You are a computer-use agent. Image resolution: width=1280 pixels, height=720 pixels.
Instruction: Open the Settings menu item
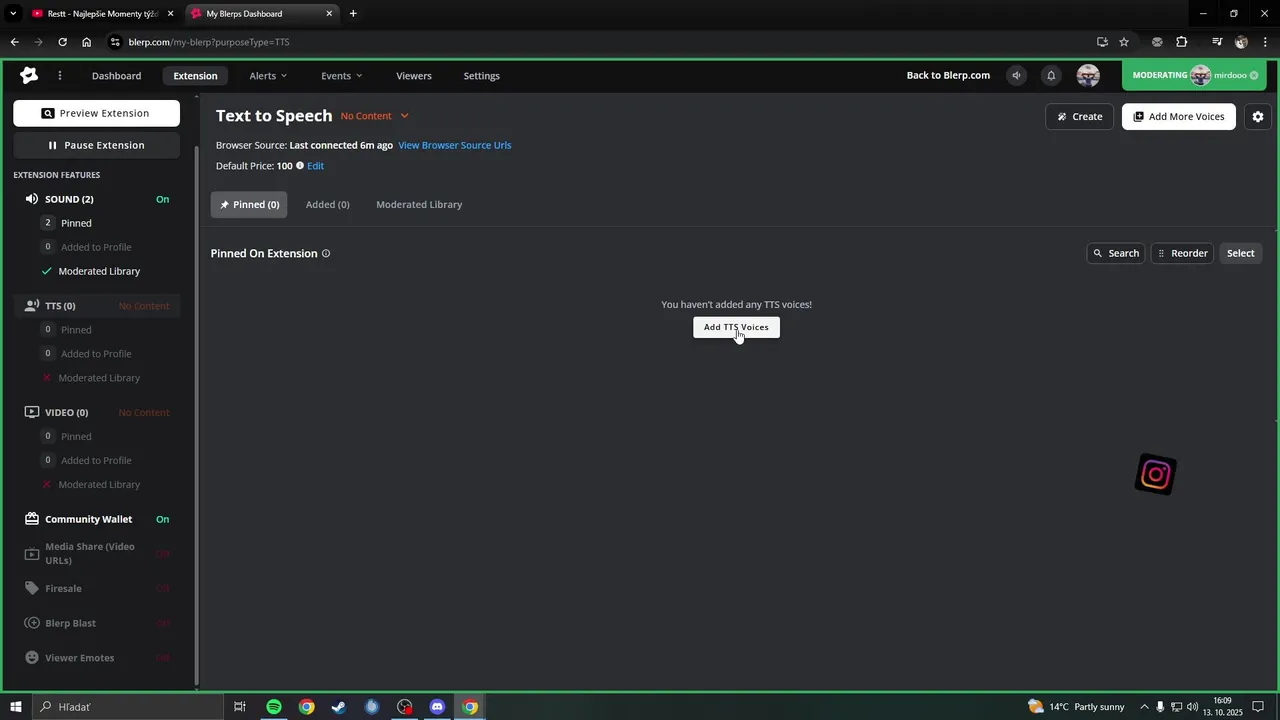481,76
